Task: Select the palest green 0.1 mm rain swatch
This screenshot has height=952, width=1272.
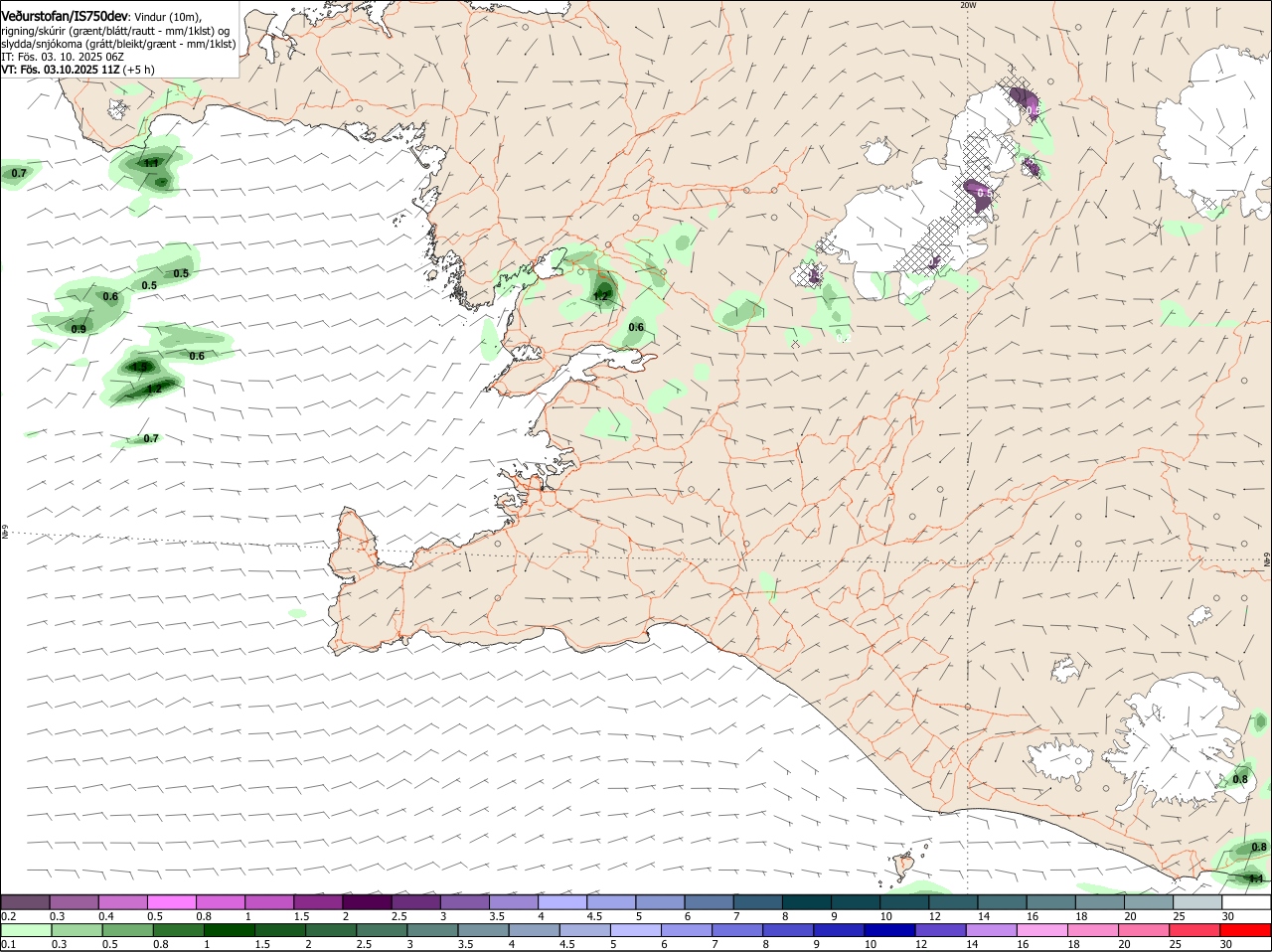Action: [x=25, y=930]
